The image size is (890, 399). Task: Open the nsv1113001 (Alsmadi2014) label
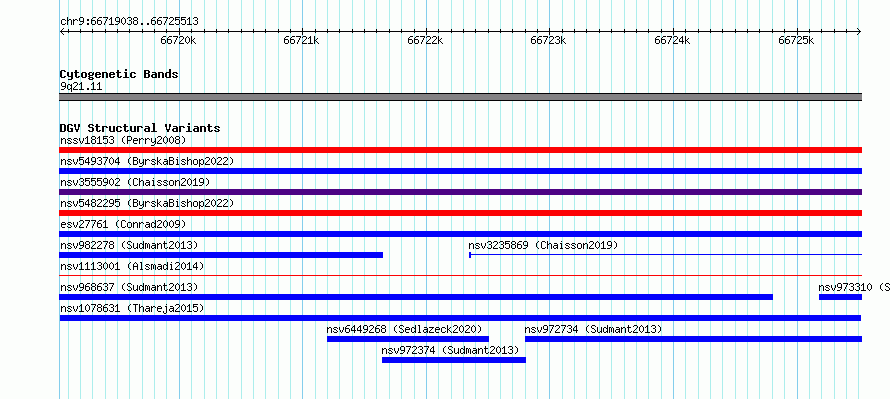point(132,266)
